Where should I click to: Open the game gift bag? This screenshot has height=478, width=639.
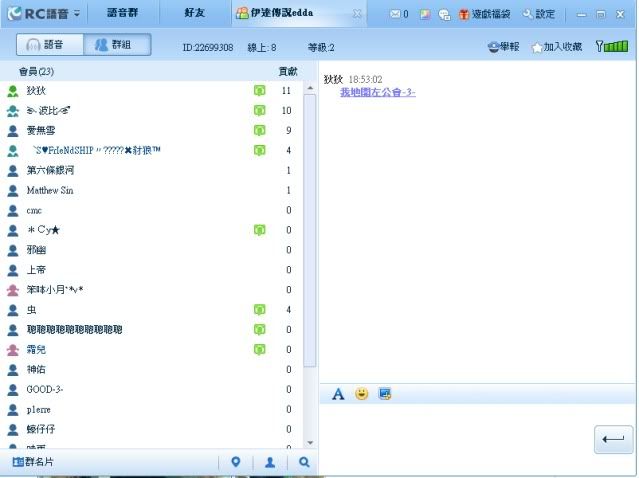[484, 15]
